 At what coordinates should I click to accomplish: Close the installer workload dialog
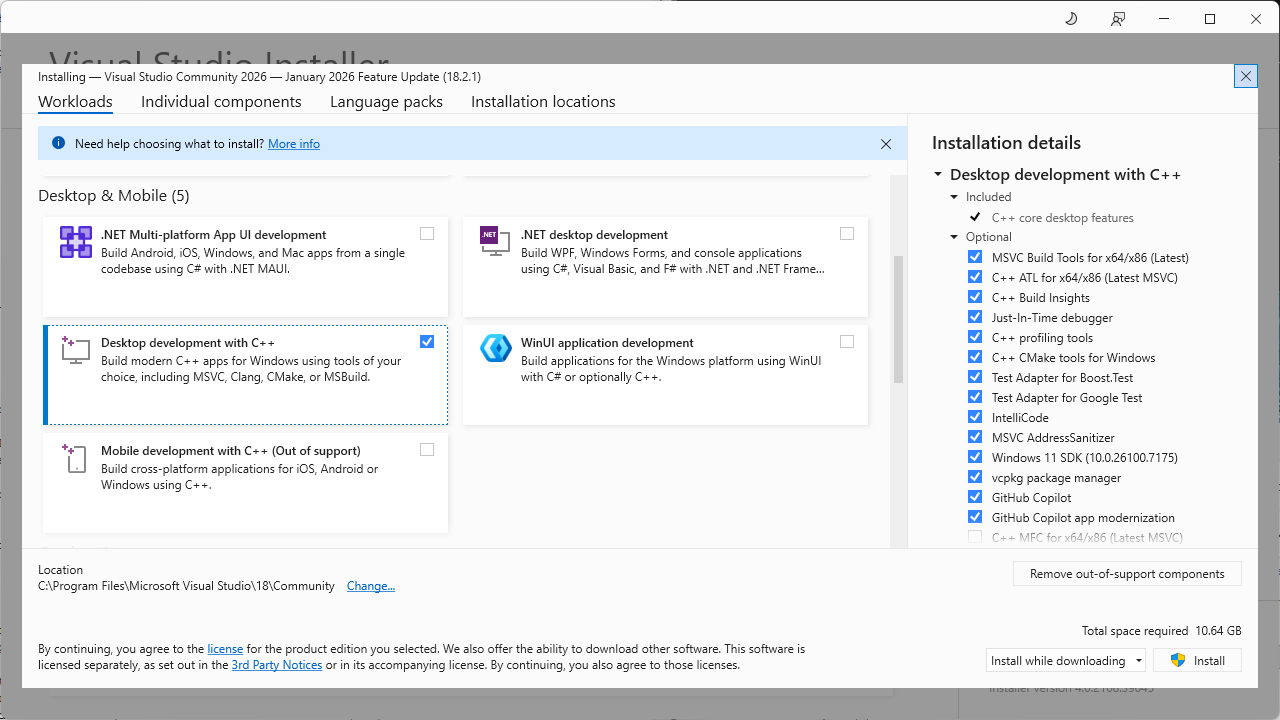pyautogui.click(x=1245, y=76)
